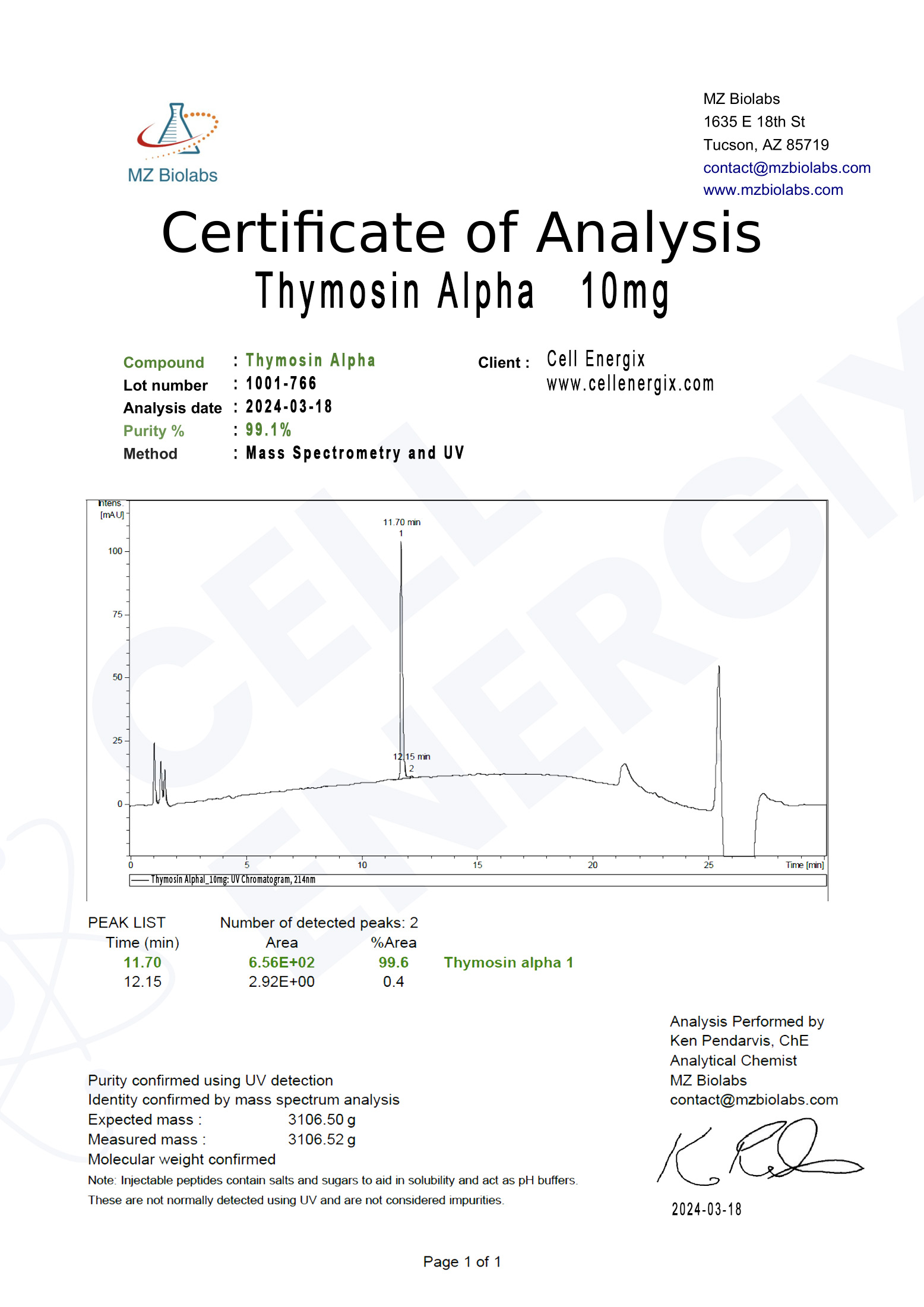Select peak time '11.70' in the peak list
Screen dimensions: 924x1307
(143, 962)
